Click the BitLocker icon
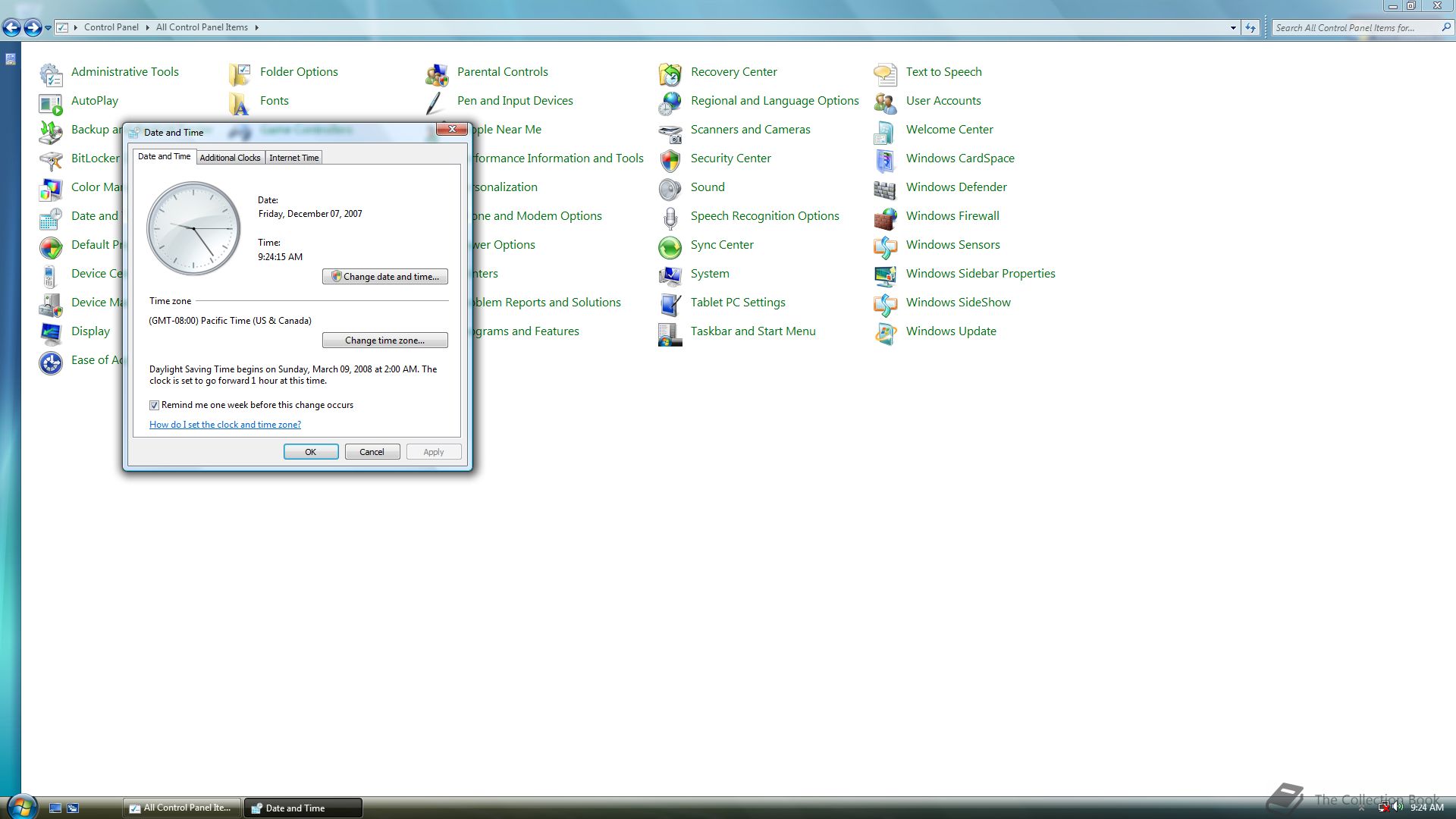1456x819 pixels. tap(51, 161)
